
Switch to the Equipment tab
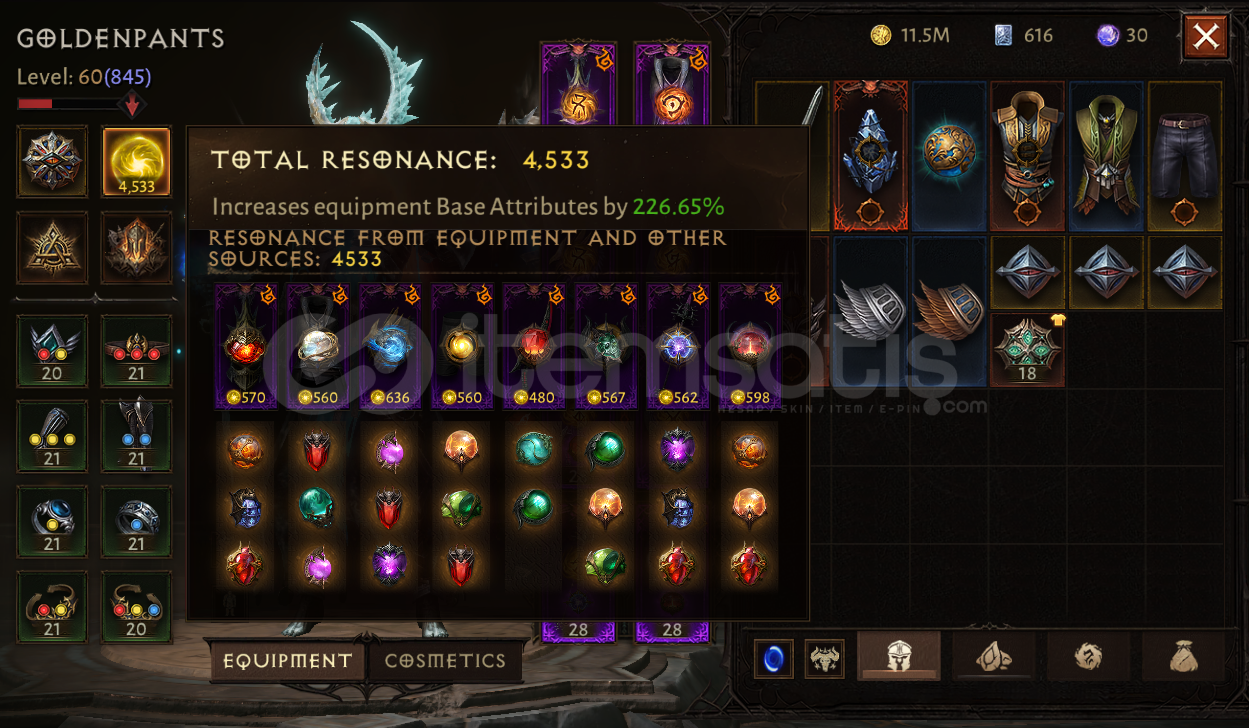click(x=287, y=661)
